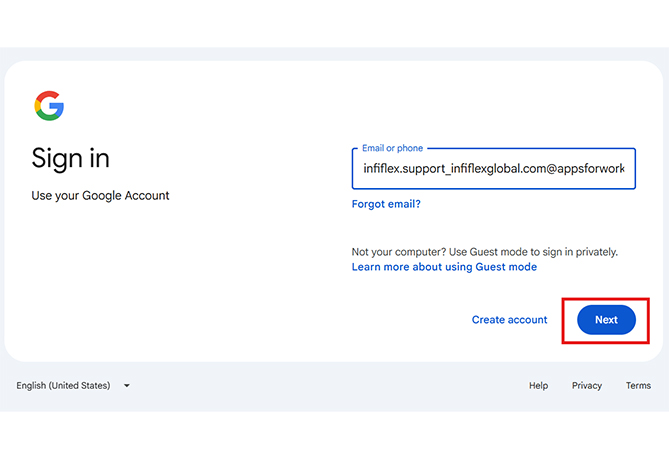Viewport: 669px width, 459px height.
Task: Click the Sign in heading
Action: point(70,158)
